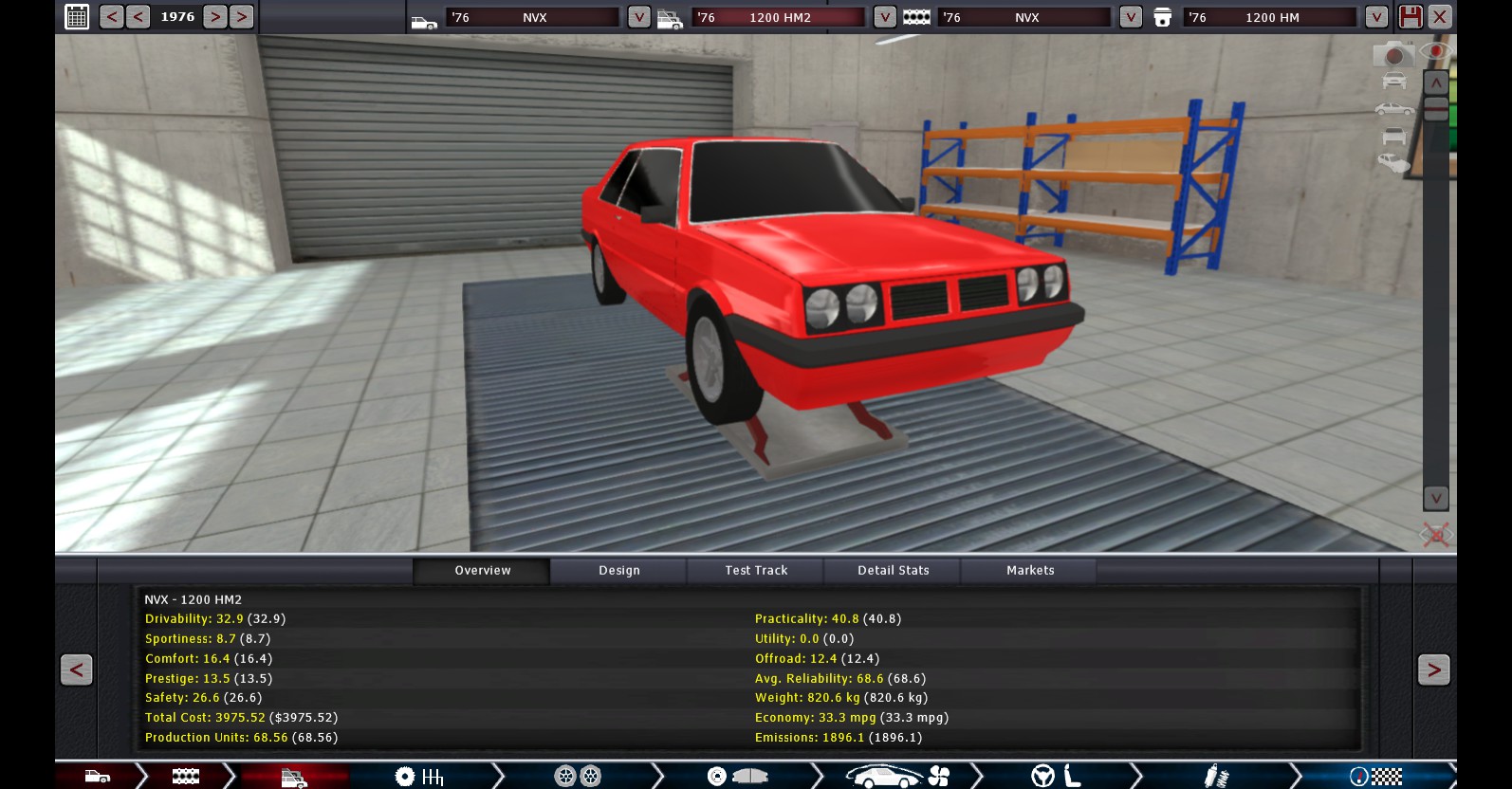Viewport: 1512px width, 789px height.
Task: Save the design with the floppy disk icon
Action: (x=1411, y=16)
